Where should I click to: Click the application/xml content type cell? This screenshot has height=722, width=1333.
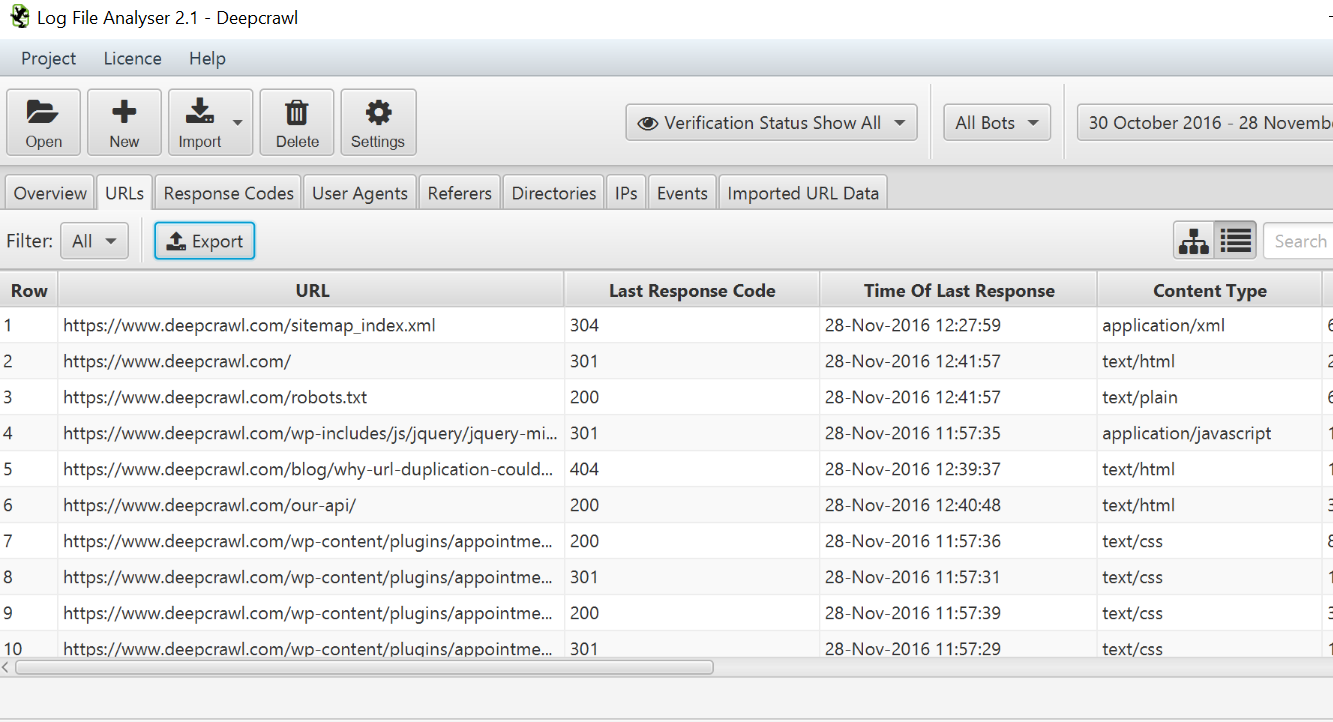click(1210, 325)
